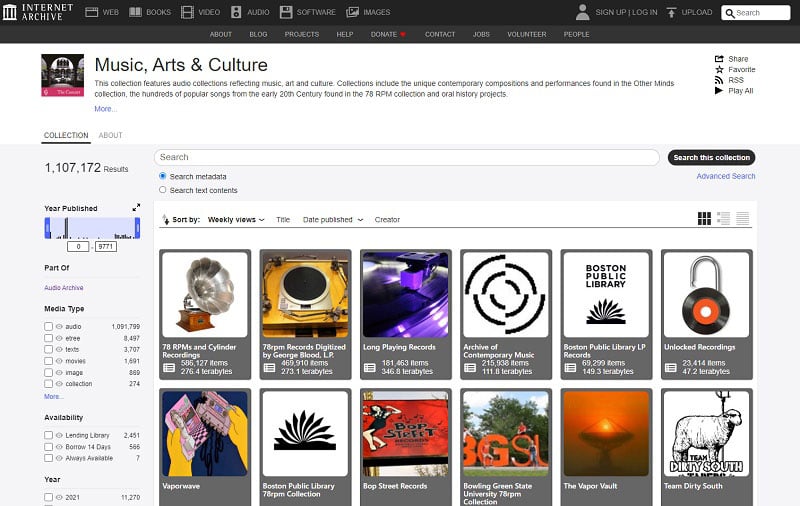
Task: Check the Lending Library availability checkbox
Action: click(48, 435)
